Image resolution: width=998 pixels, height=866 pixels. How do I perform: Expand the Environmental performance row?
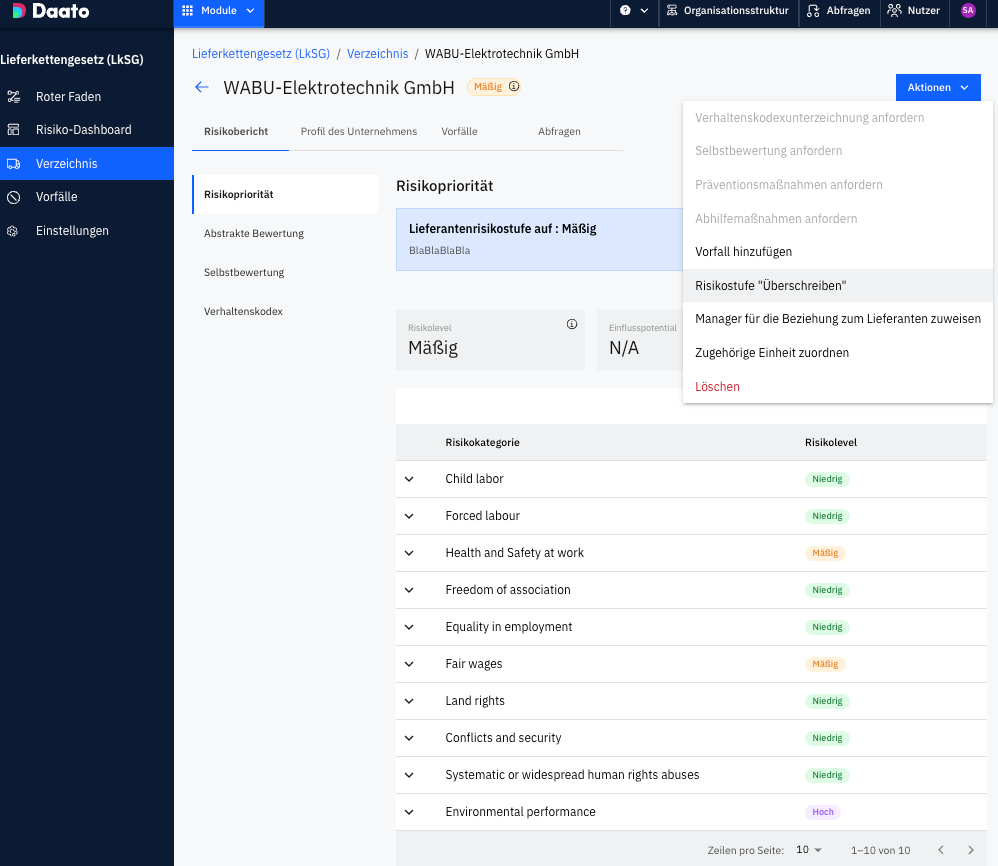[x=409, y=812]
